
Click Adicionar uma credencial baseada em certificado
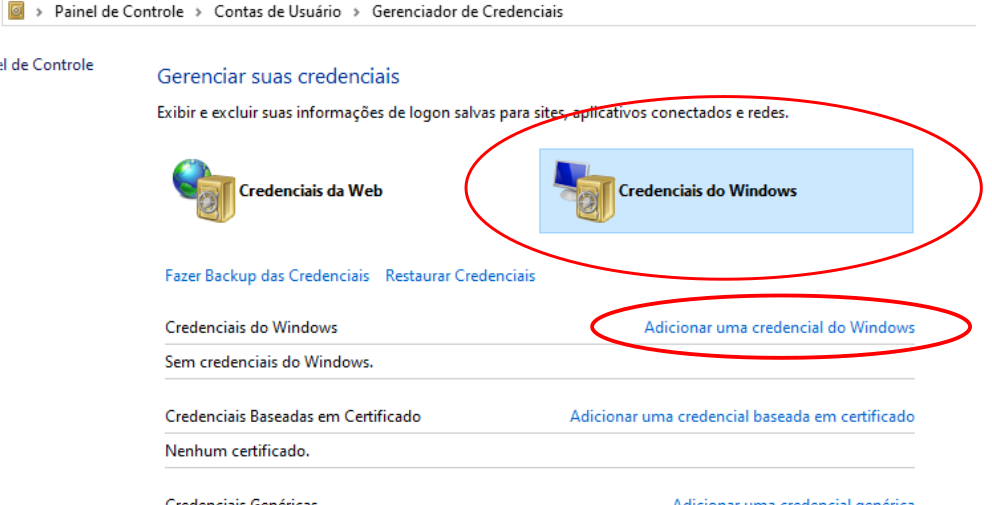[742, 416]
